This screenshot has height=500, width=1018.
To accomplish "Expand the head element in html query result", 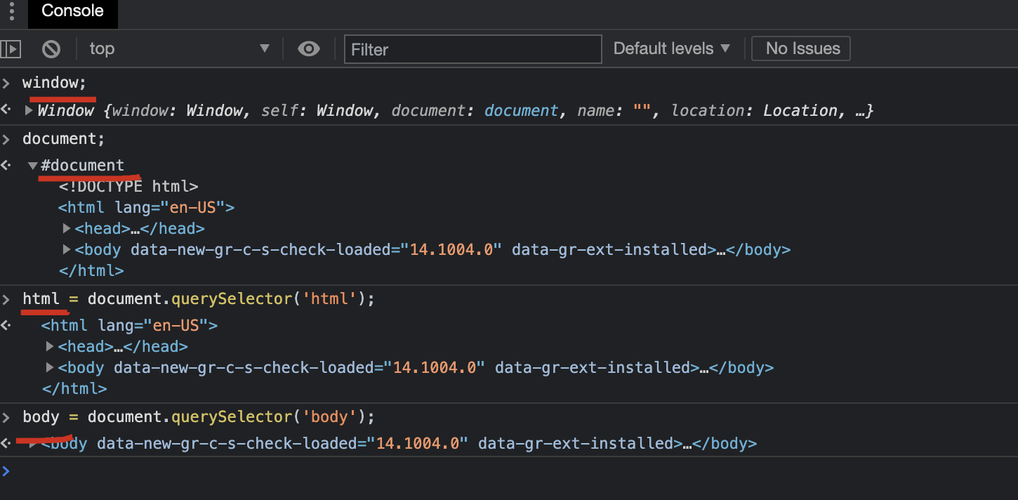I will (50, 347).
